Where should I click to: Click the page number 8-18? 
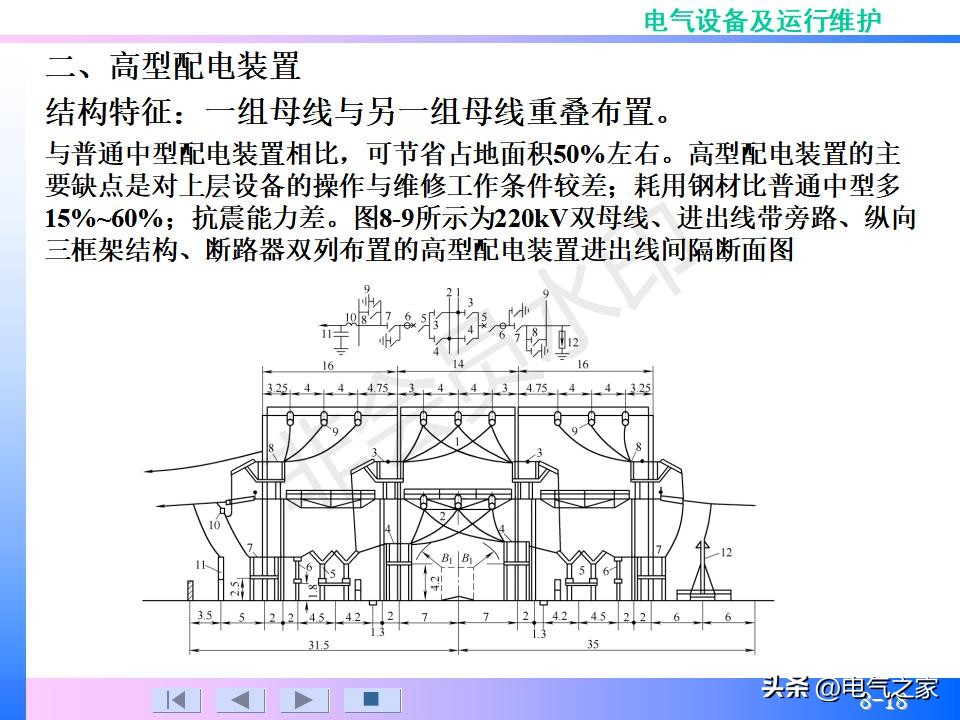point(882,705)
